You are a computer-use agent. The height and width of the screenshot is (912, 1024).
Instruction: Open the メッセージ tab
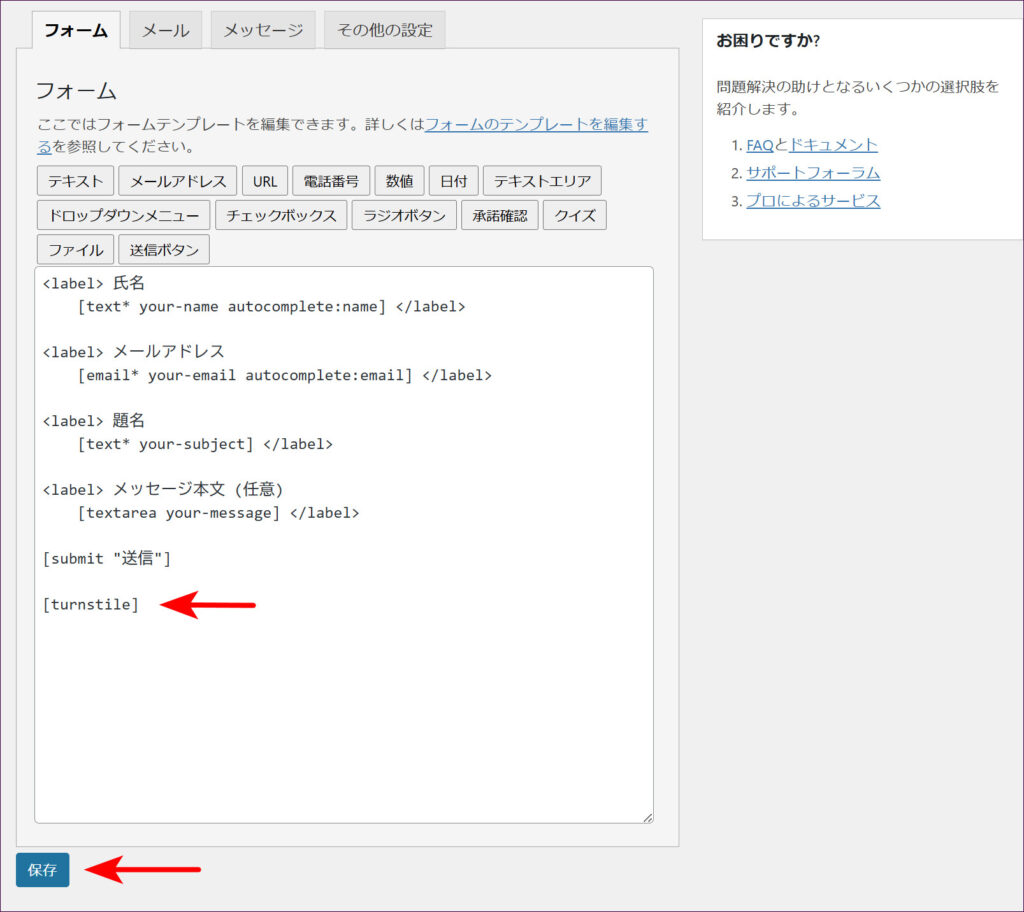click(263, 30)
